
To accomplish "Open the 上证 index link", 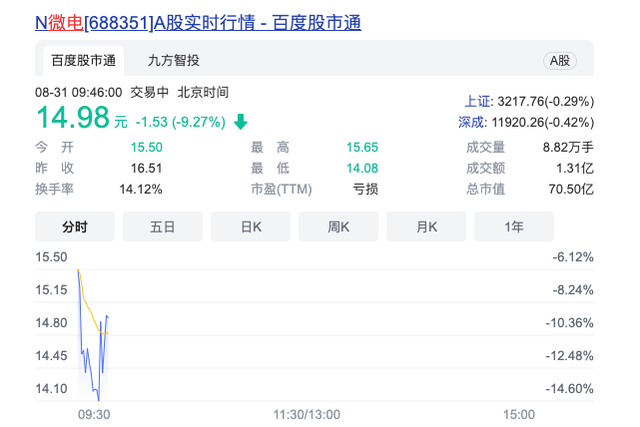I will [x=478, y=101].
